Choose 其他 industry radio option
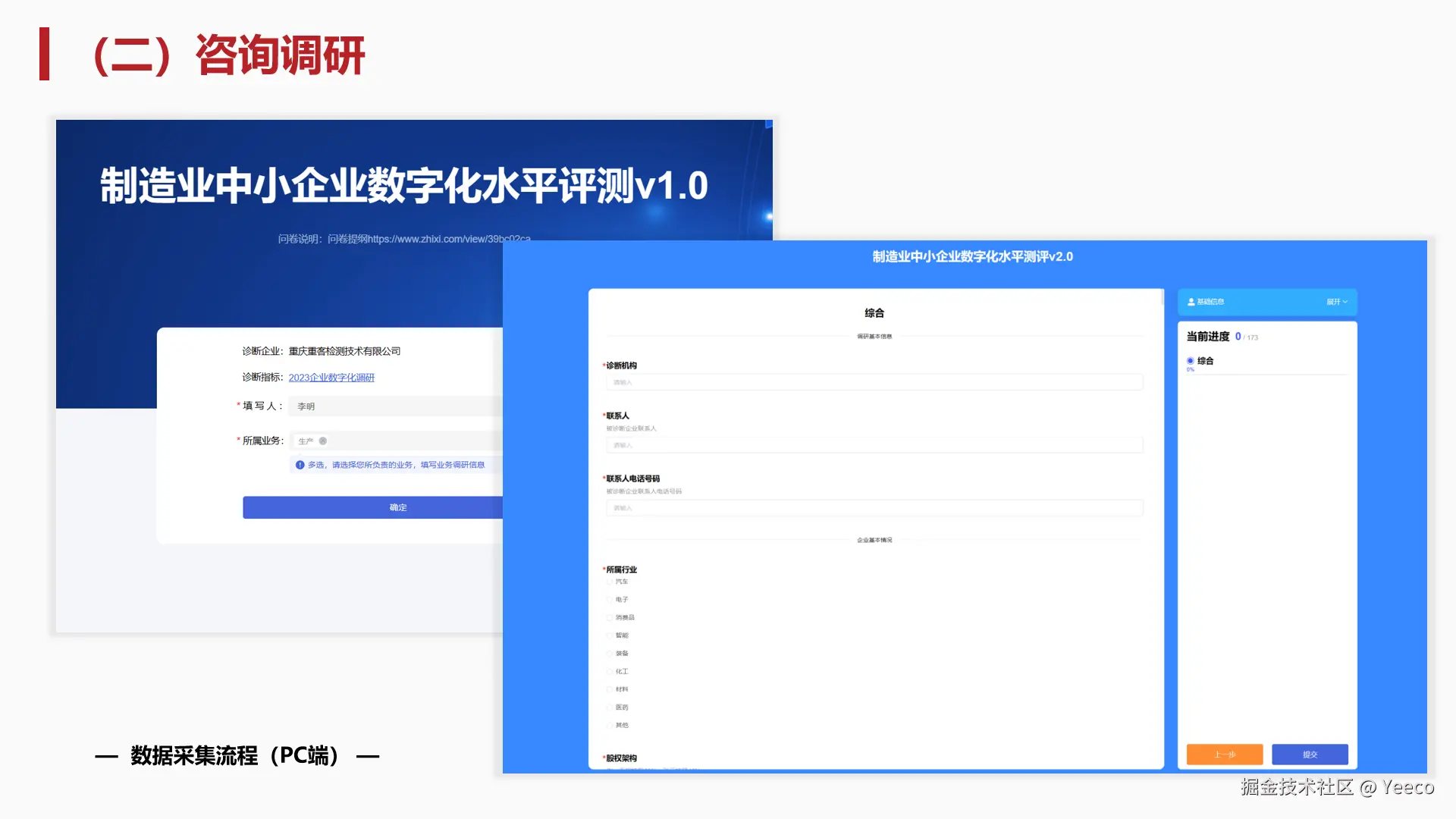The width and height of the screenshot is (1456, 819). (610, 726)
